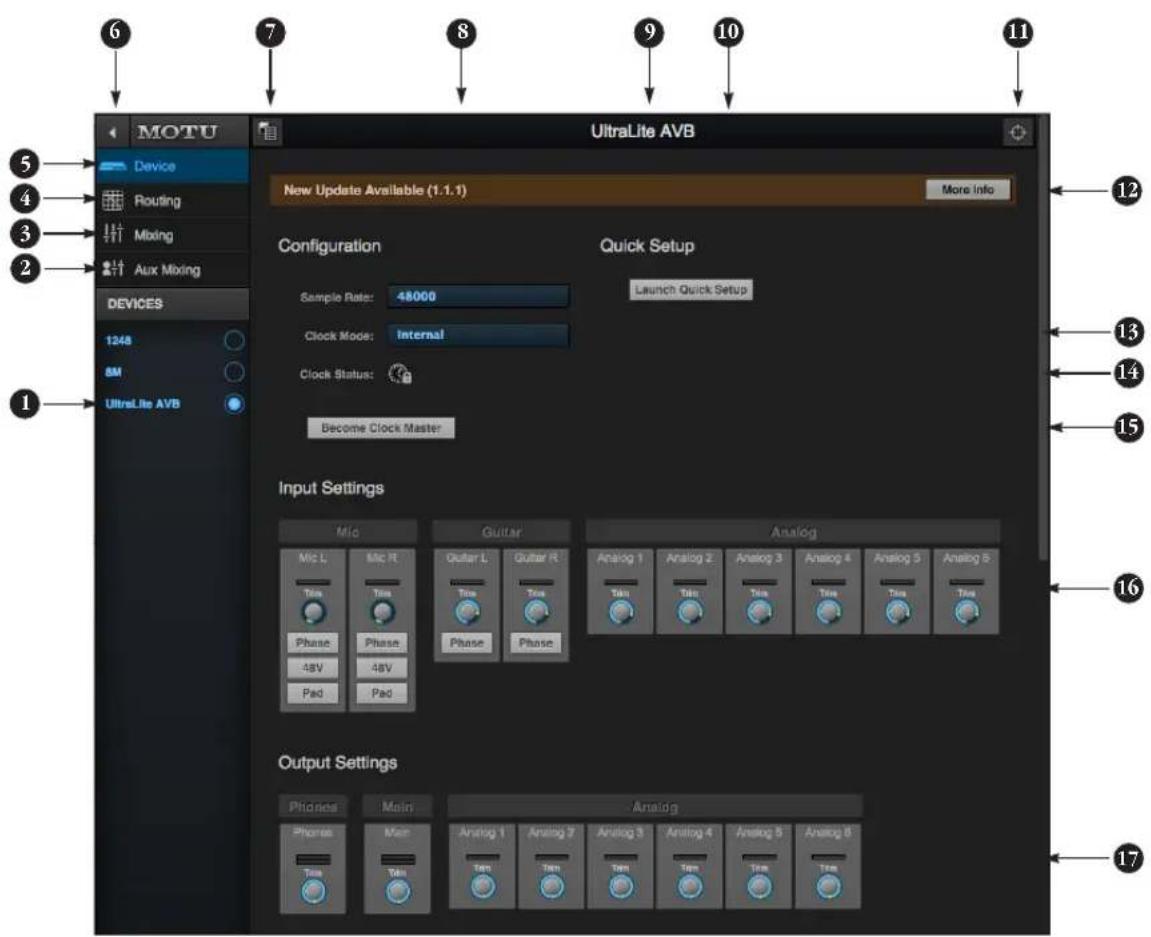Viewport: 1151px width, 937px height.
Task: Open the Sample Rate dropdown
Action: (478, 297)
